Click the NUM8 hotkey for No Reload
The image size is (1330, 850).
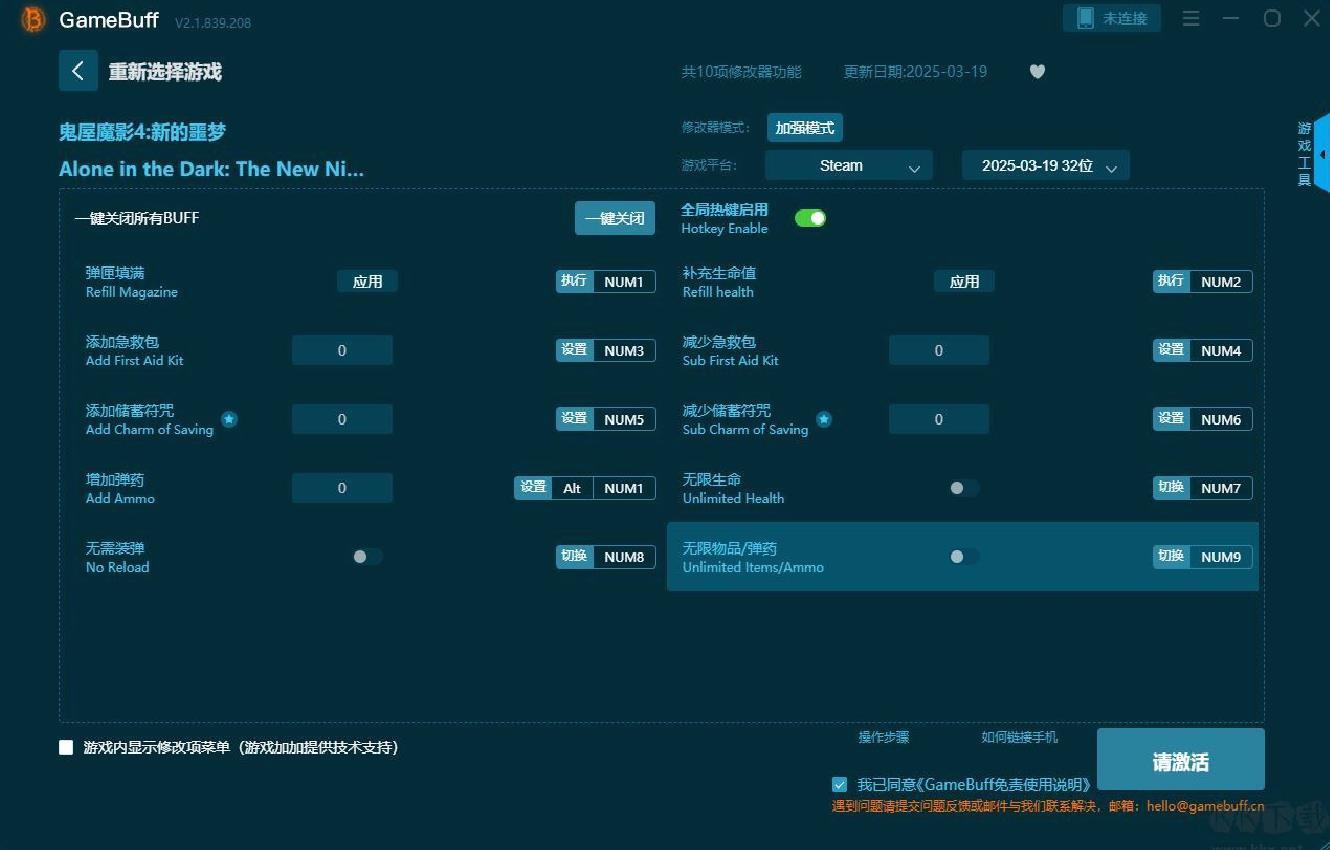pos(624,557)
